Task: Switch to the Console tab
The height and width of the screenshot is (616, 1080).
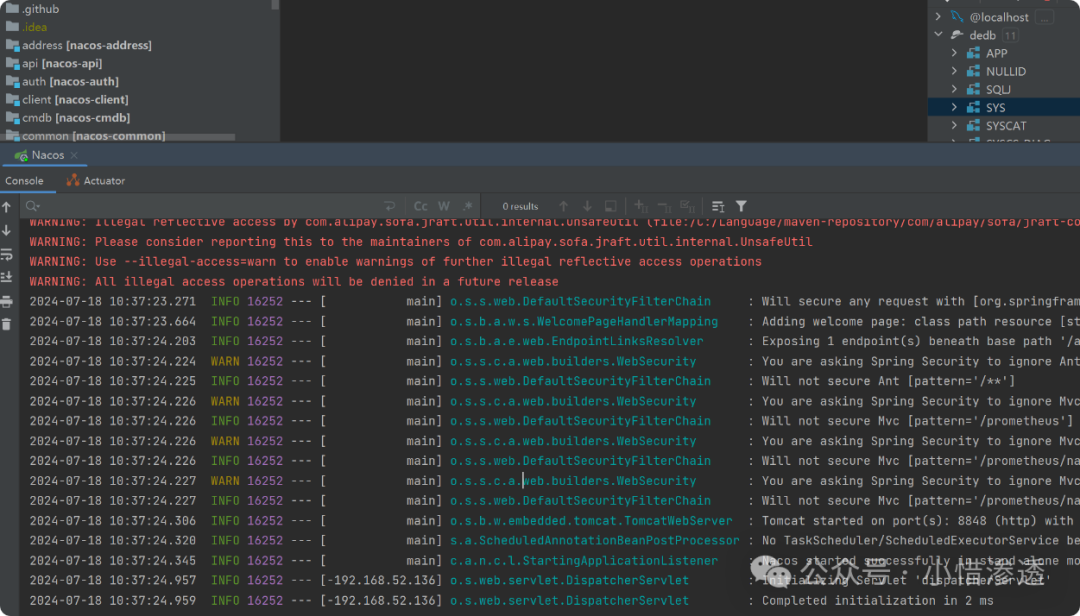Action: click(x=24, y=181)
